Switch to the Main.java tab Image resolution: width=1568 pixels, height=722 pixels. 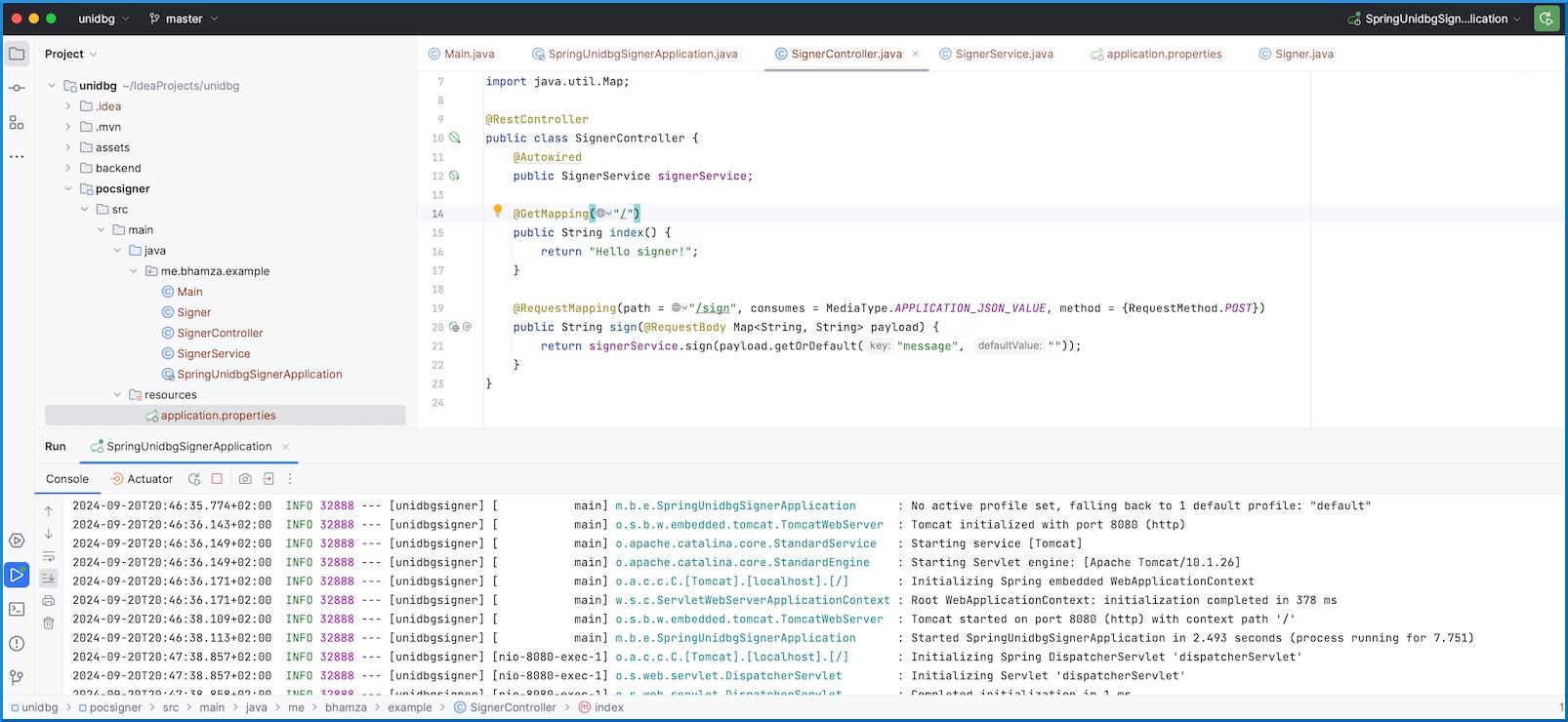pos(461,54)
